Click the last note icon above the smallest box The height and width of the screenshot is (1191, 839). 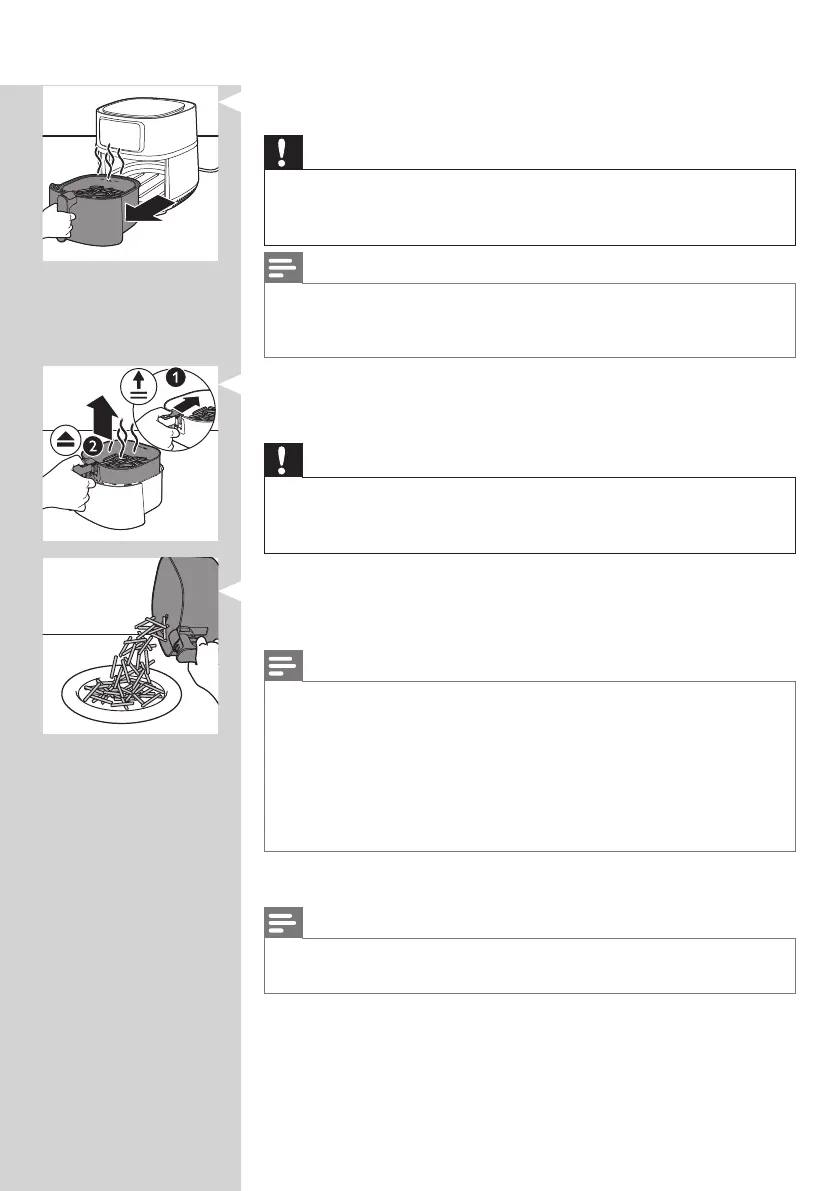click(283, 923)
